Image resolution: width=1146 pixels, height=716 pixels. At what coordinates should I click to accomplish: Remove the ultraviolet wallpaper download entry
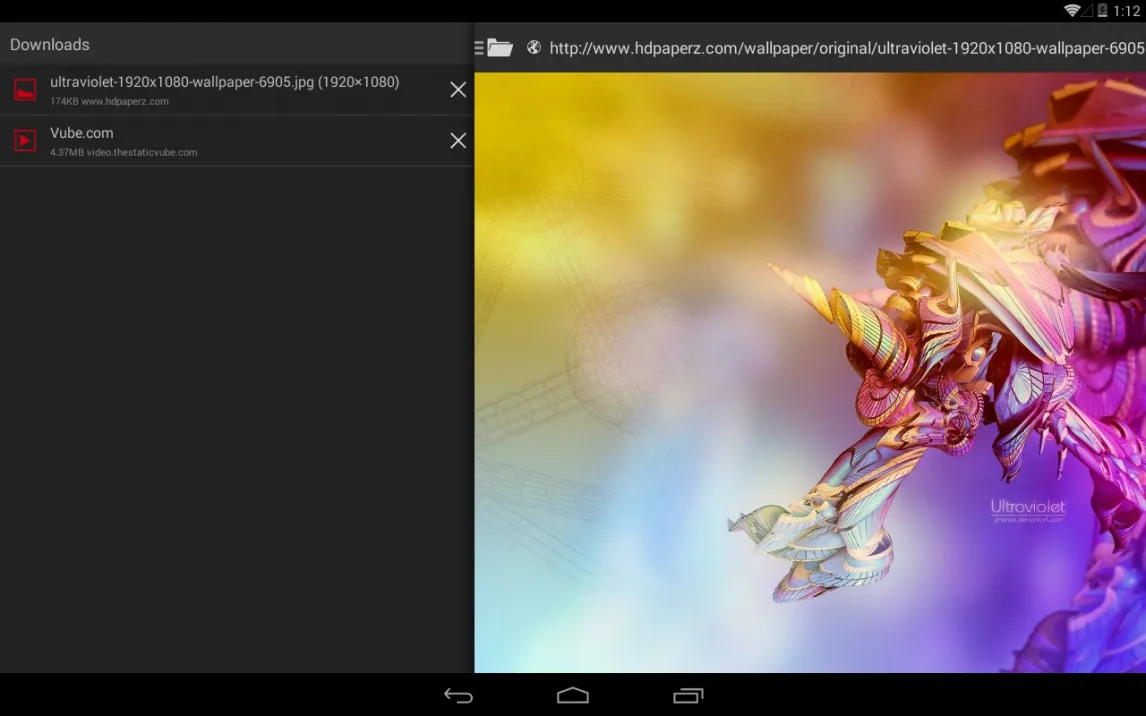coord(458,90)
